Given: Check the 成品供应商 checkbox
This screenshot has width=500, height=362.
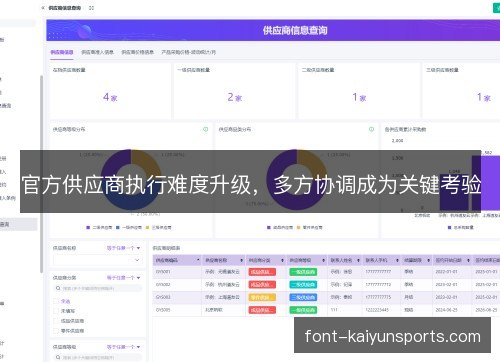Looking at the screenshot, I should (56, 321).
